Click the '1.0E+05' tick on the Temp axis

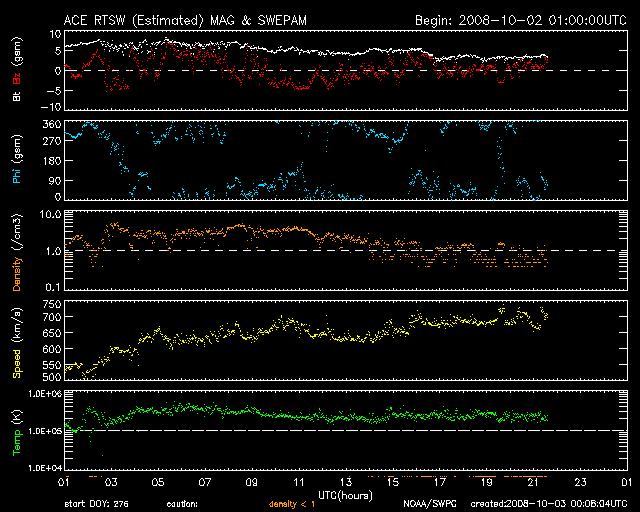(45, 431)
